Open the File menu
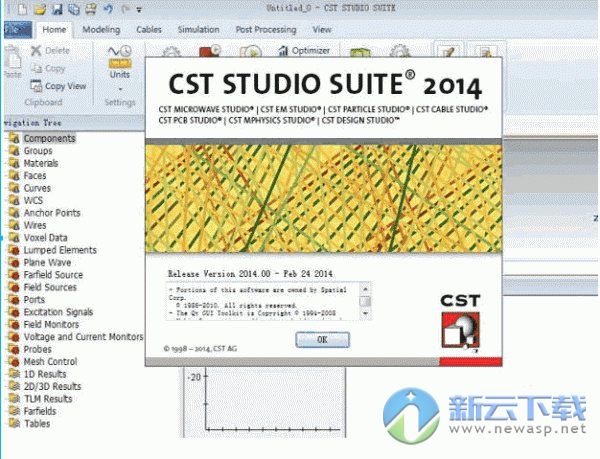Viewport: 600px width, 459px height. click(x=18, y=30)
